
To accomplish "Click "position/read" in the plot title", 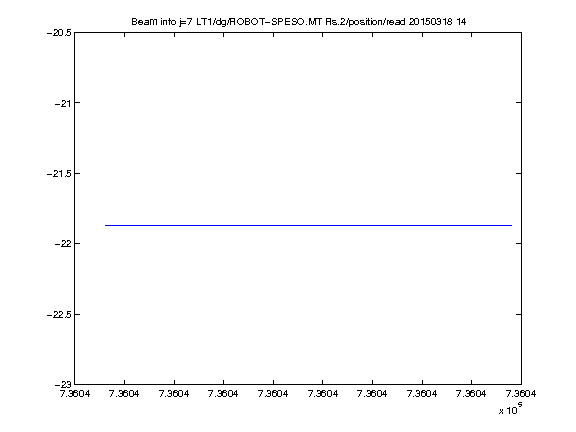I will point(377,22).
